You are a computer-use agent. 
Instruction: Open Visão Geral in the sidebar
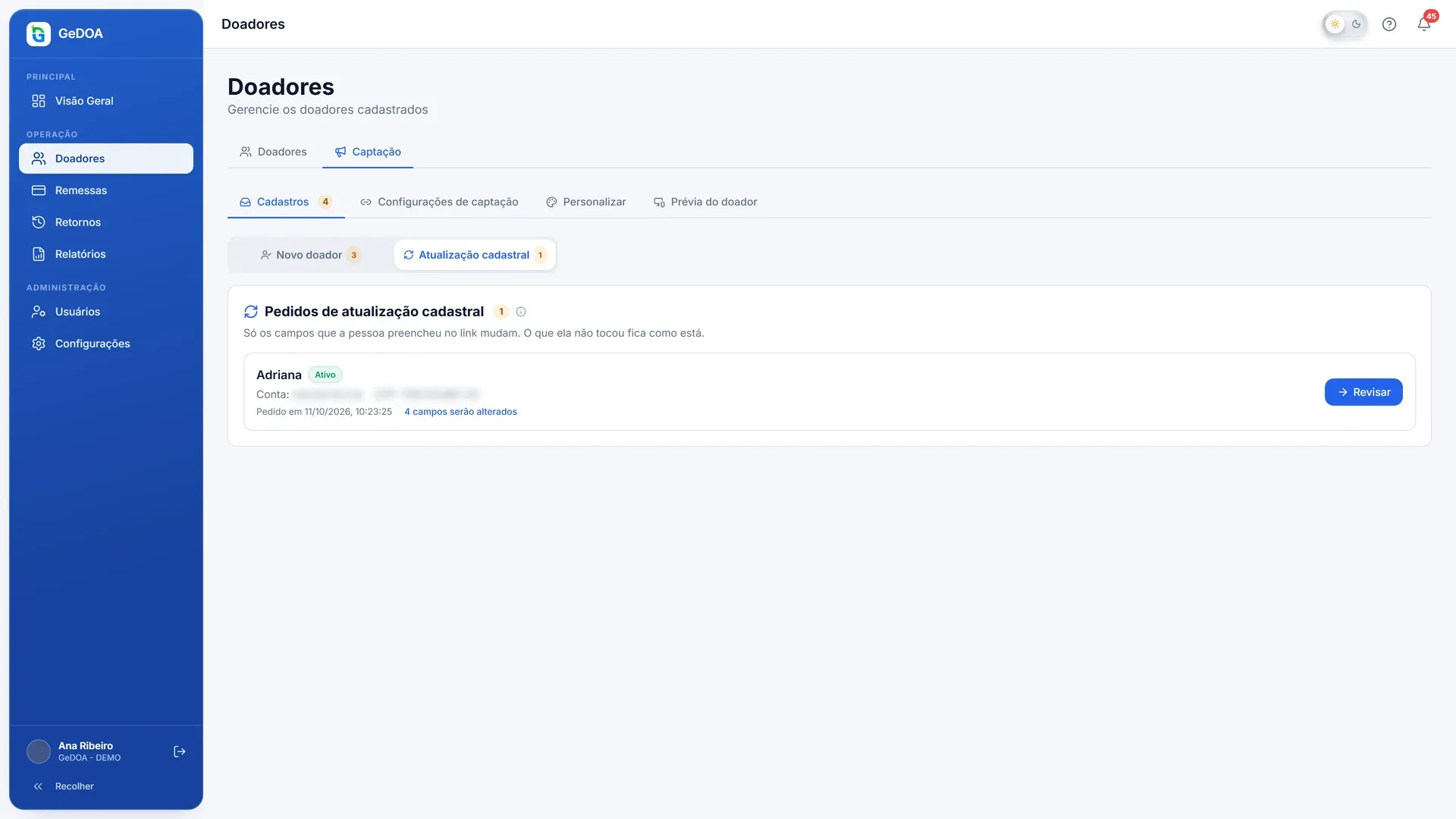click(x=106, y=101)
